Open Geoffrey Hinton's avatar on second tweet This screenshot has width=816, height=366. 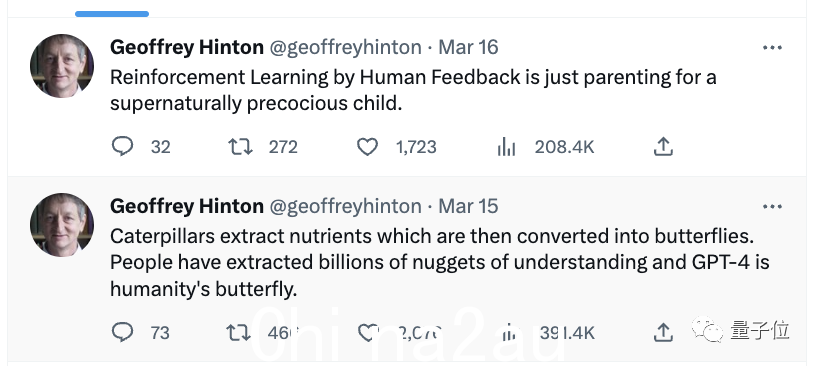click(62, 225)
